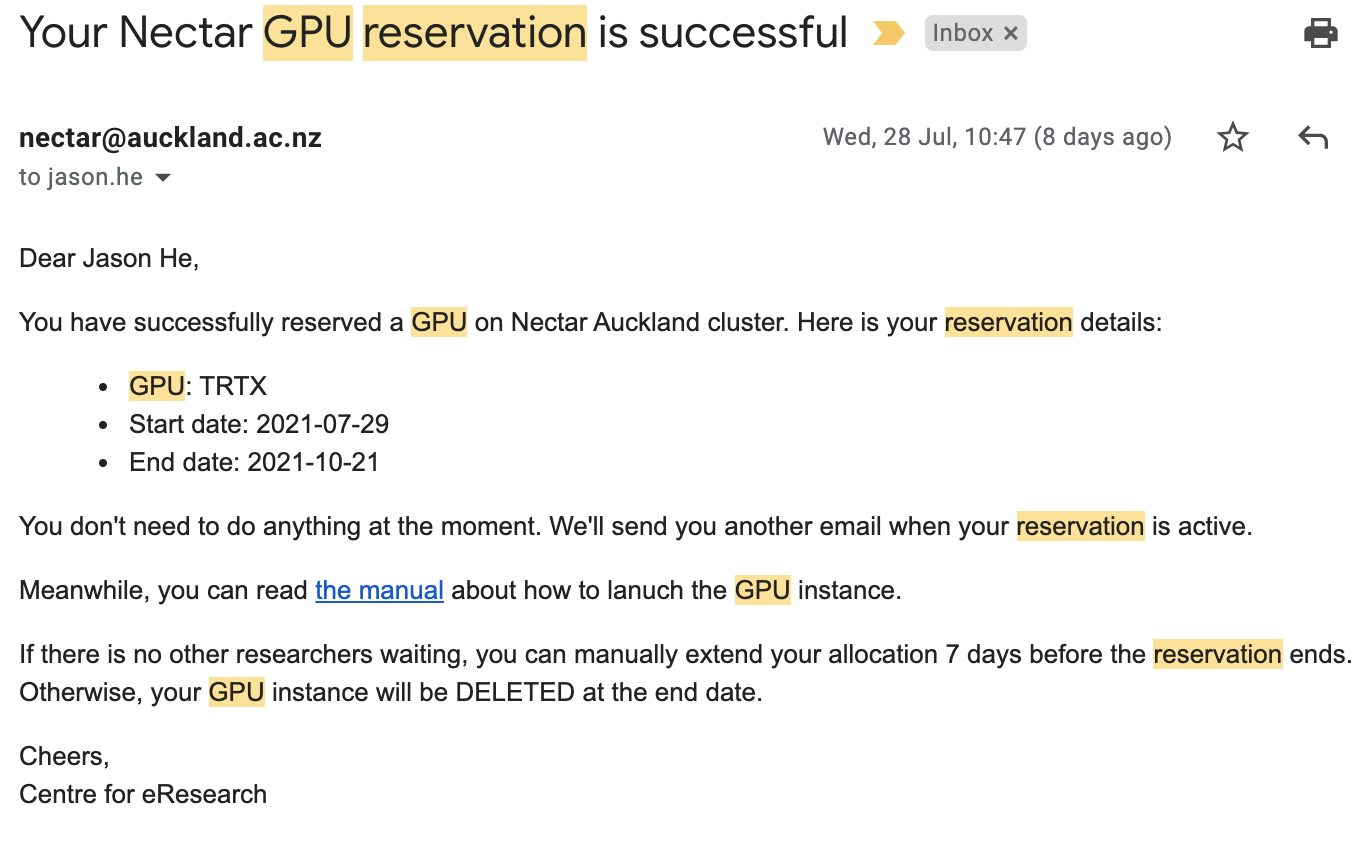Click highlighted 'reservation' in the subject line
Screen dimensions: 1354x851
pos(475,33)
